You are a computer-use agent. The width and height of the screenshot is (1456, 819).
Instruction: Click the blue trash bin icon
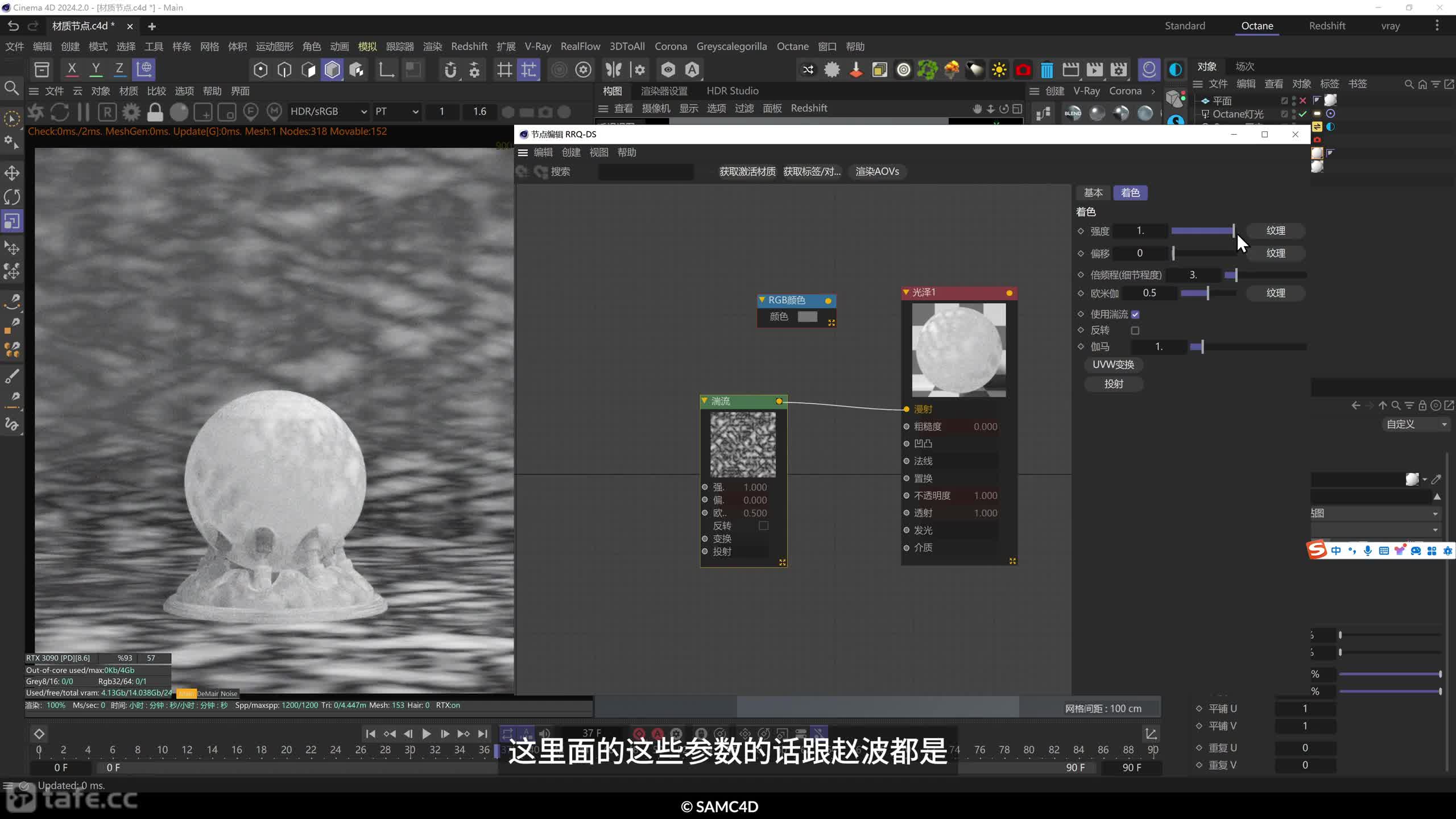tap(1046, 70)
